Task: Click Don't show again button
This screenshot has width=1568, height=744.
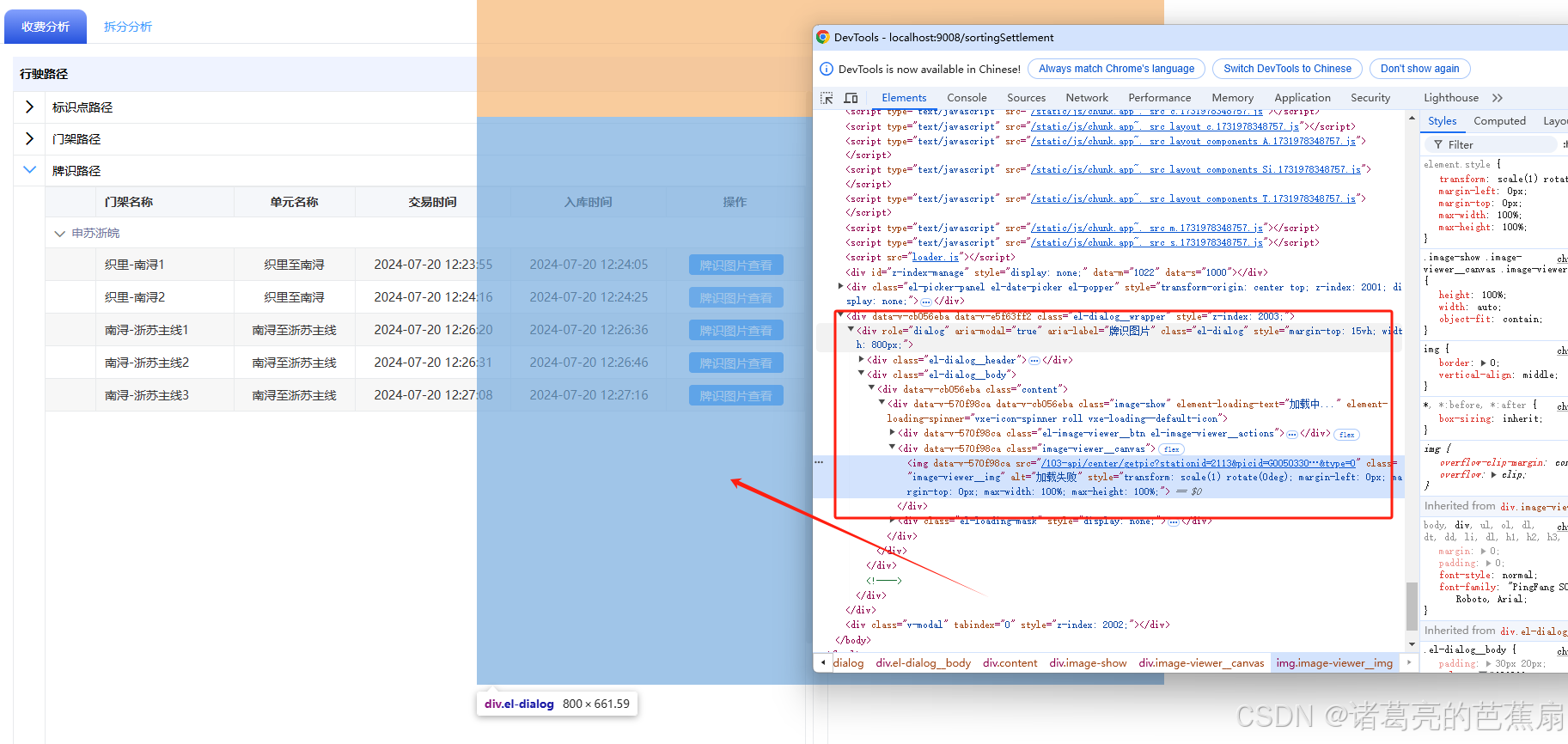Action: point(1419,69)
